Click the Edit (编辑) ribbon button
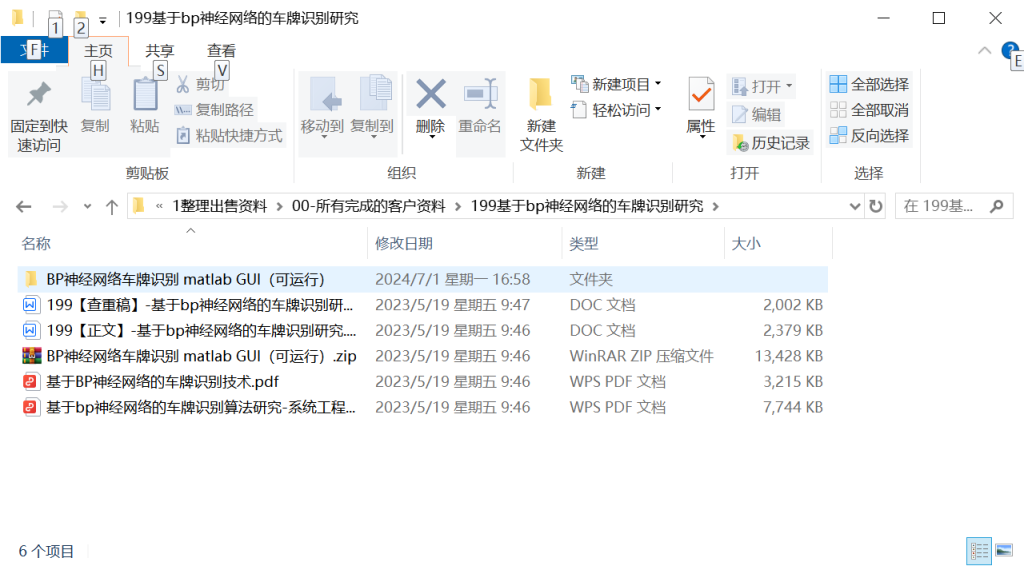Image resolution: width=1024 pixels, height=566 pixels. point(756,114)
